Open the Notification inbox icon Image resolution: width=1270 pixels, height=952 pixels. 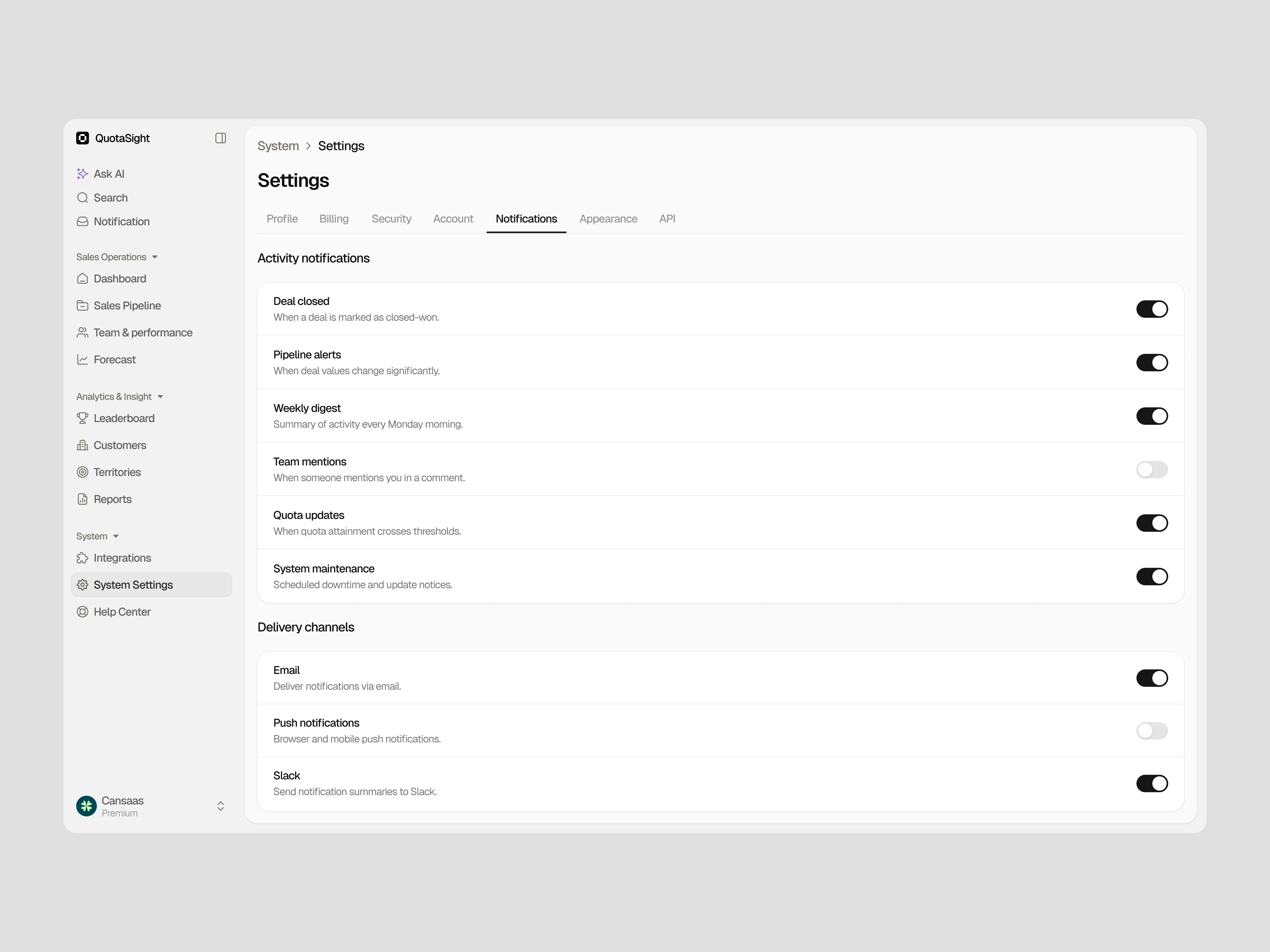[x=83, y=222]
